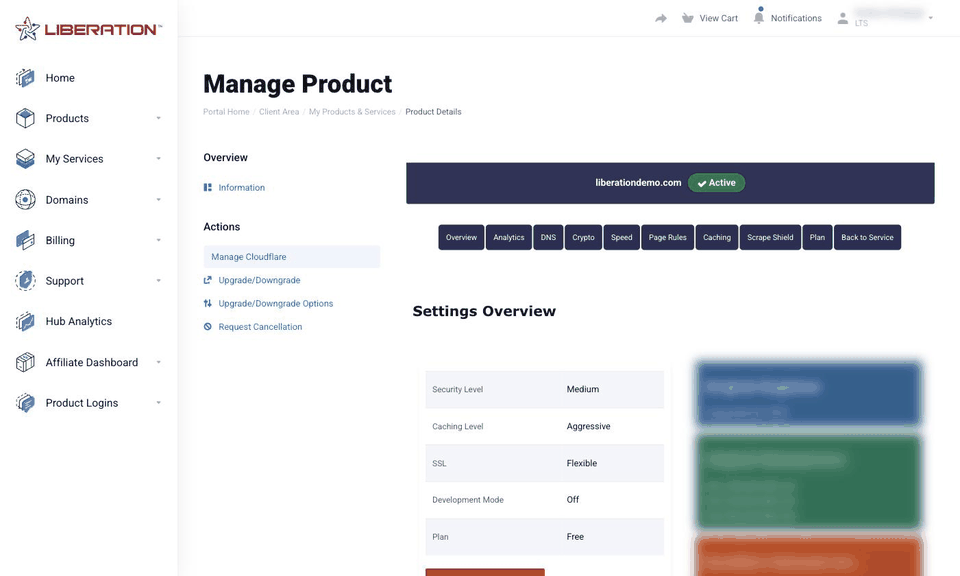Open the DNS tab
960x576 pixels.
click(x=548, y=238)
